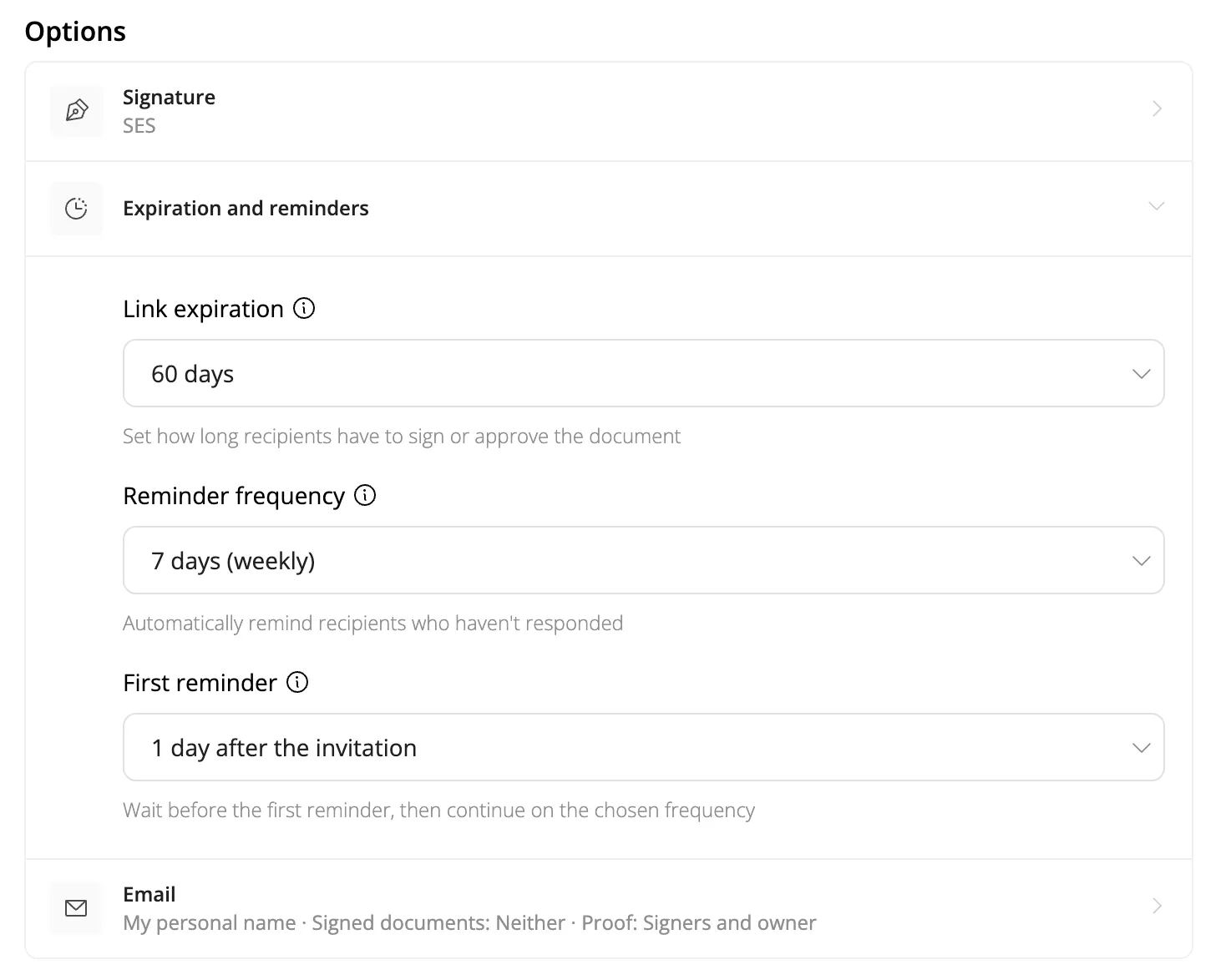
Task: Click the arrow in First reminder field
Action: [1141, 748]
